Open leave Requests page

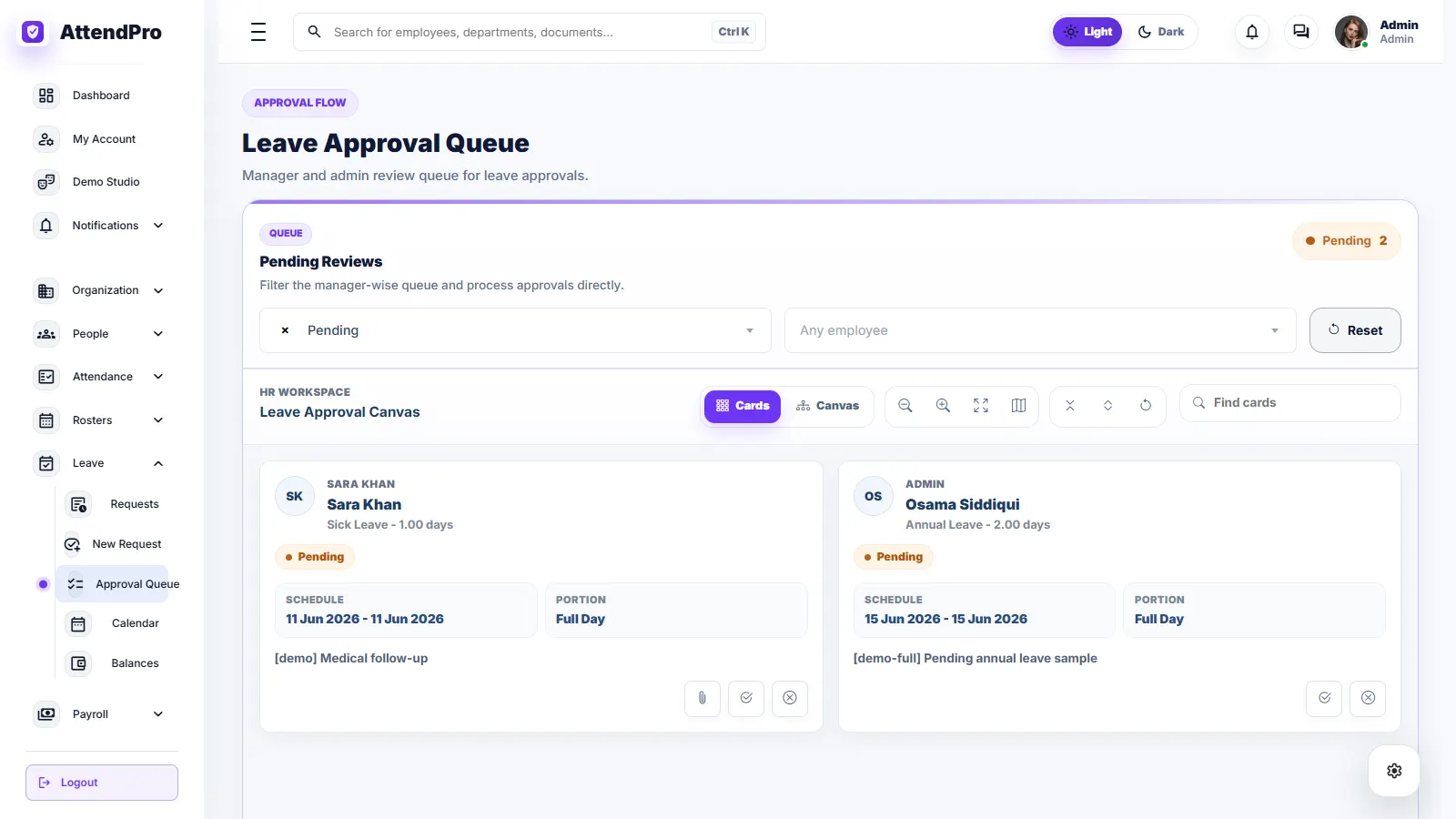[135, 504]
